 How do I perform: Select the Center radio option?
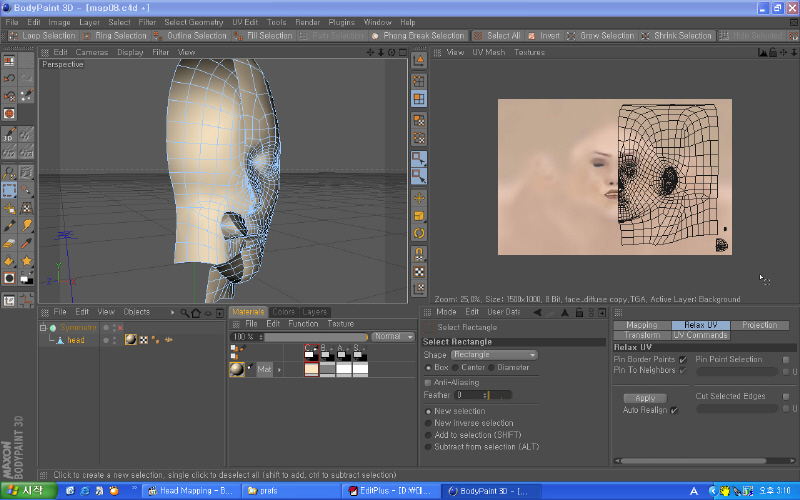(455, 368)
